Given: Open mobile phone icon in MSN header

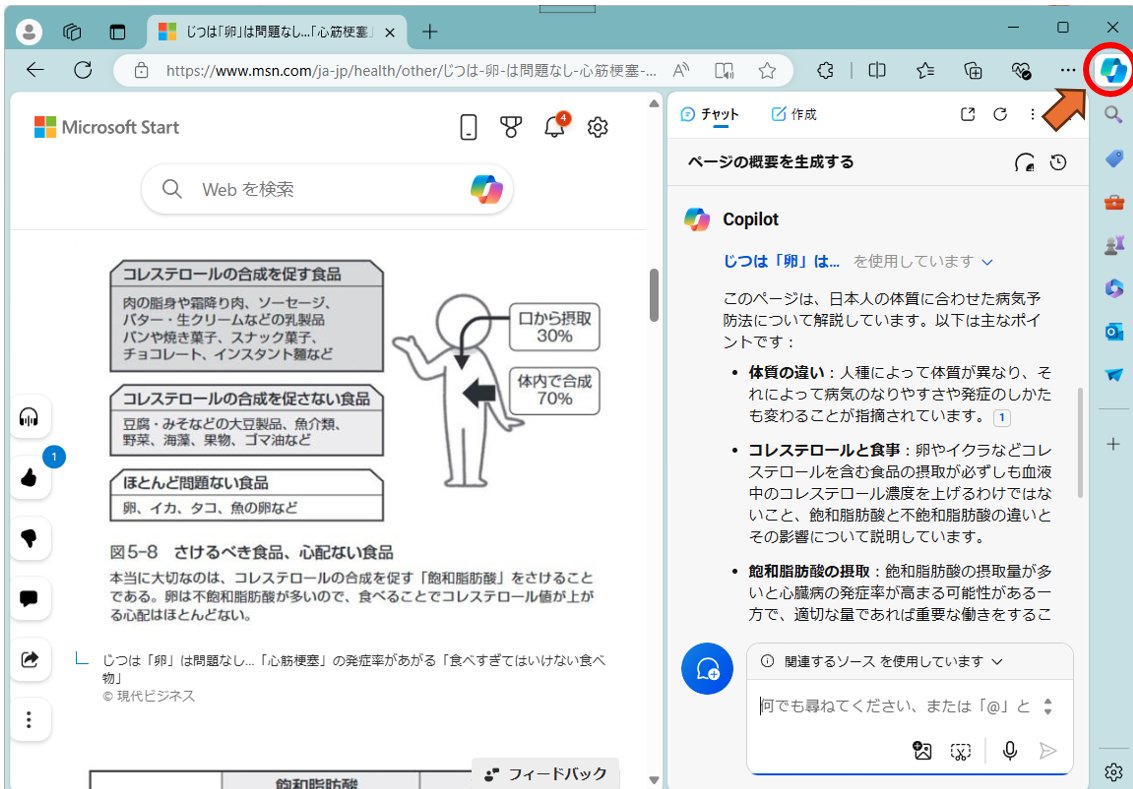Looking at the screenshot, I should point(468,128).
